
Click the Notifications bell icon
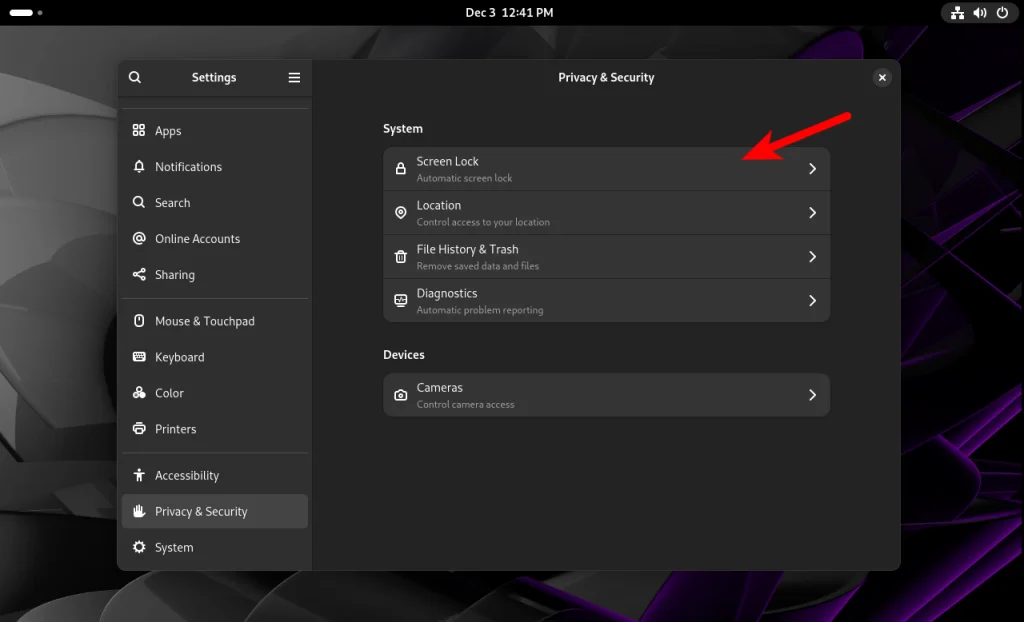click(138, 166)
